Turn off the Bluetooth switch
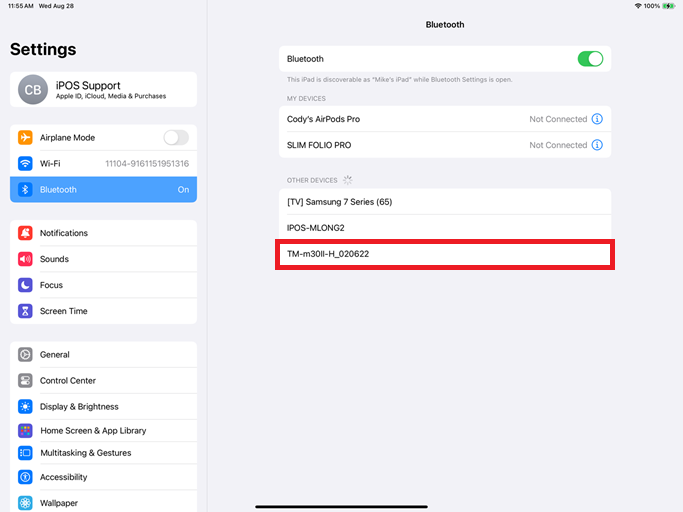683x512 pixels. pos(590,59)
